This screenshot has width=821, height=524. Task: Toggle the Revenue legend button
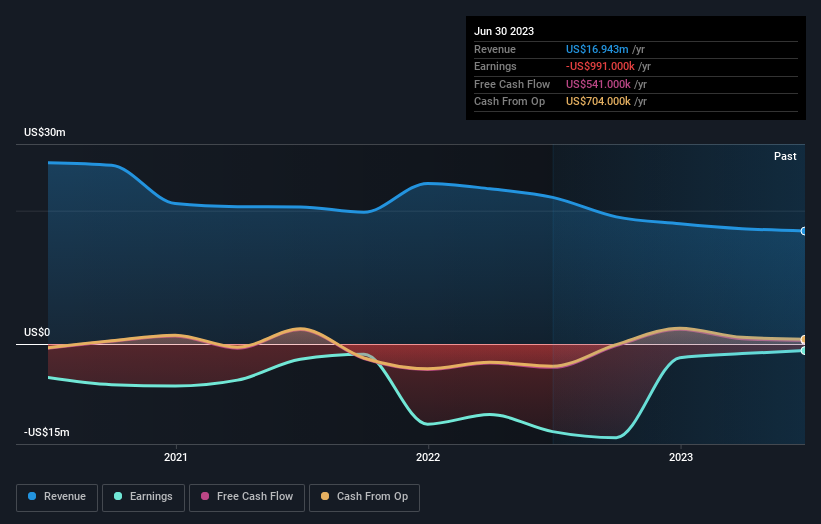tap(57, 497)
